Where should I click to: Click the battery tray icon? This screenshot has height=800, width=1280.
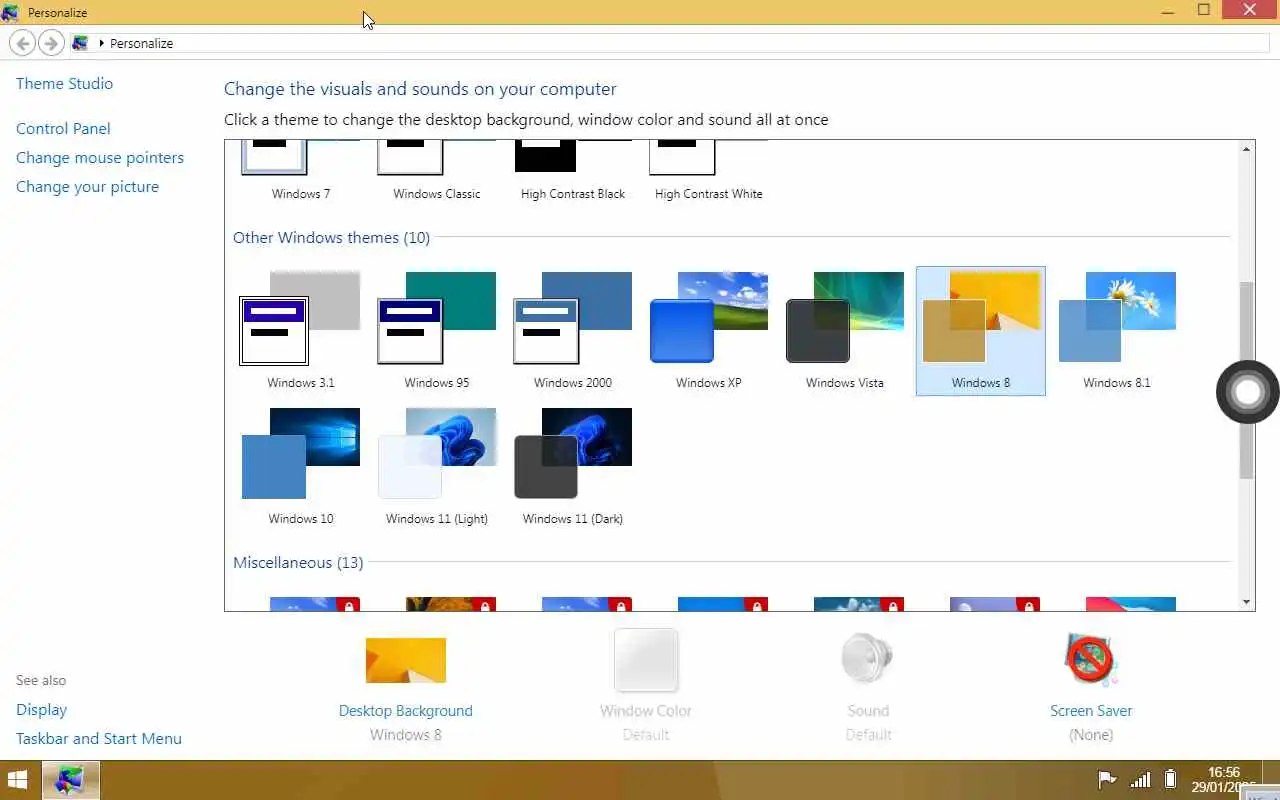[x=1170, y=780]
